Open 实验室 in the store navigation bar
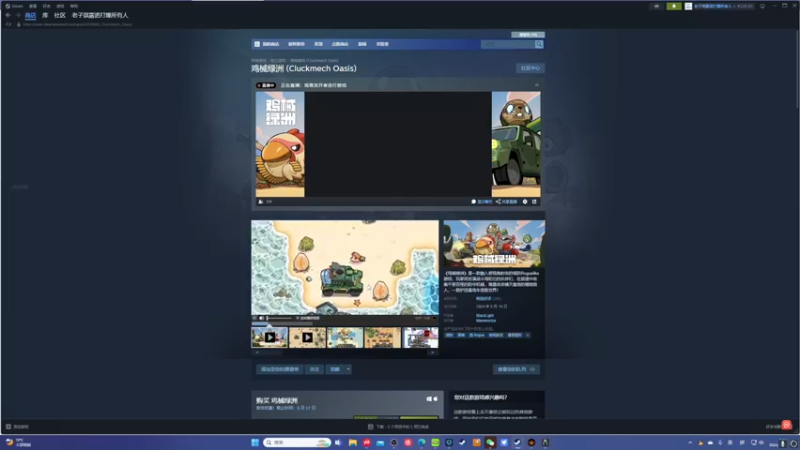The height and width of the screenshot is (450, 800). pos(383,44)
